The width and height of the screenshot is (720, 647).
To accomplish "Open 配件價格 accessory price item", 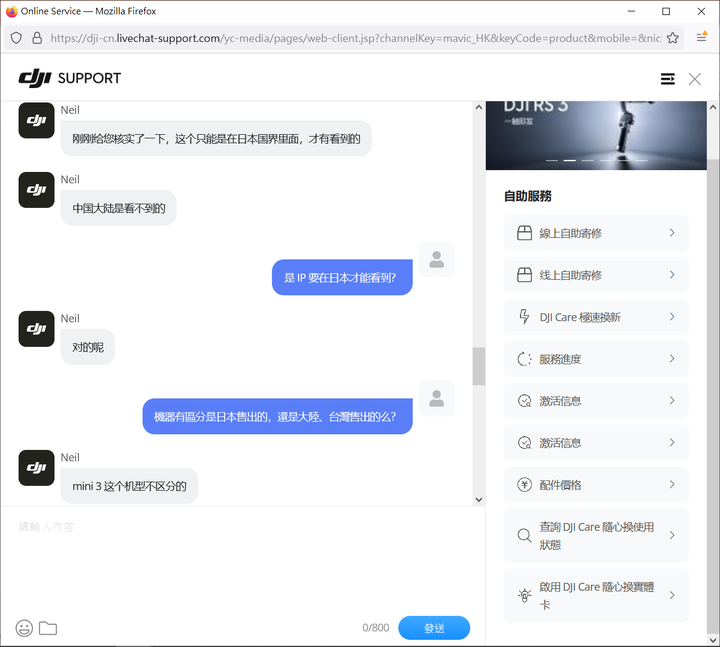I will [596, 484].
